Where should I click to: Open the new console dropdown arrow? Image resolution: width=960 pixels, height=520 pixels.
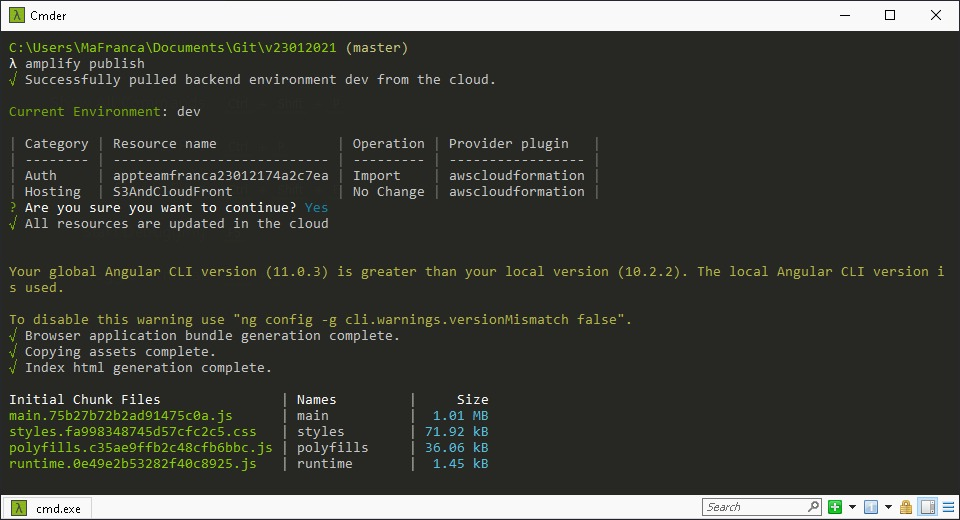point(852,507)
